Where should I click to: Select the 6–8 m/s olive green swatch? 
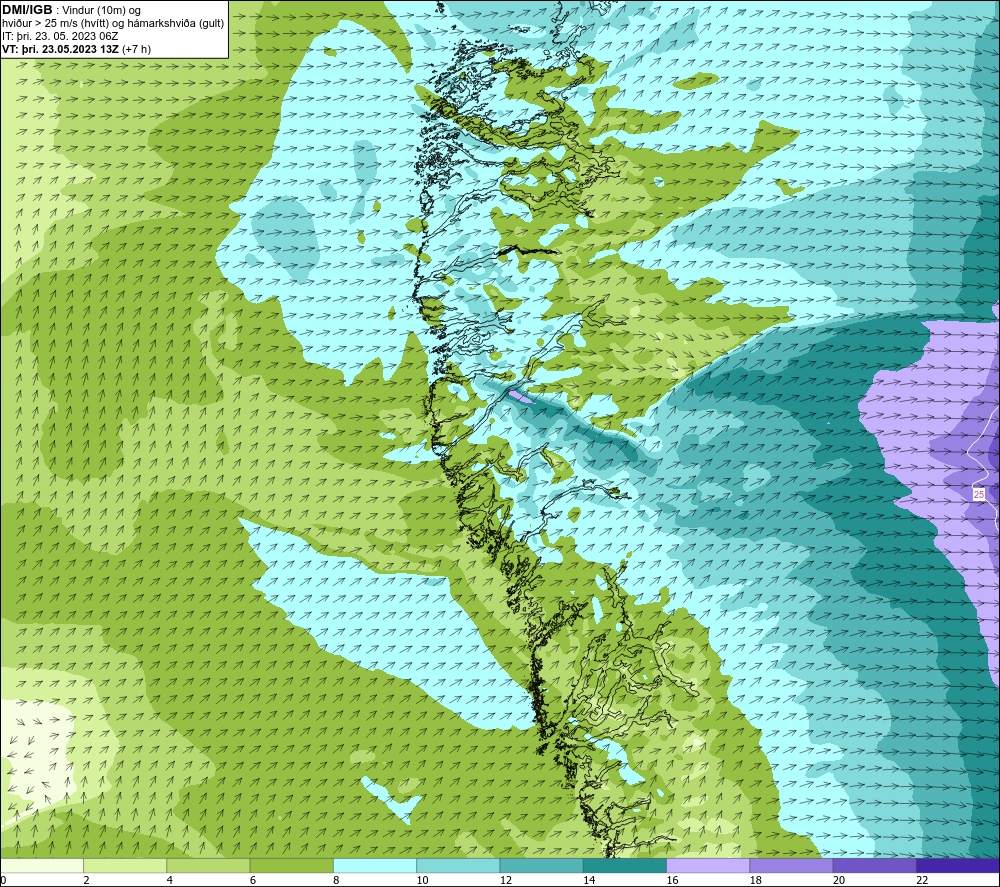pos(291,865)
